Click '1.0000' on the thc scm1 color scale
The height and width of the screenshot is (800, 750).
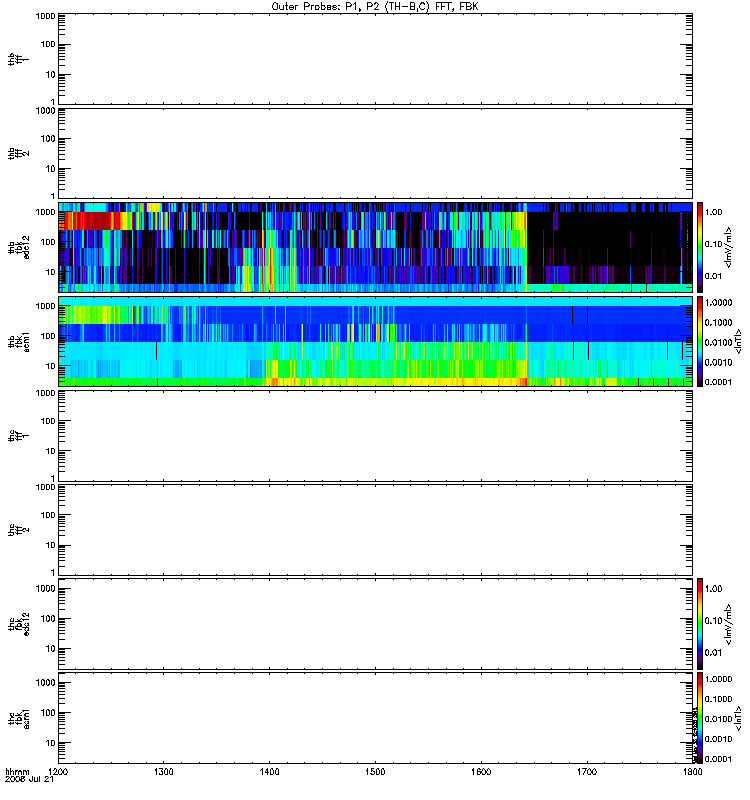pyautogui.click(x=718, y=679)
